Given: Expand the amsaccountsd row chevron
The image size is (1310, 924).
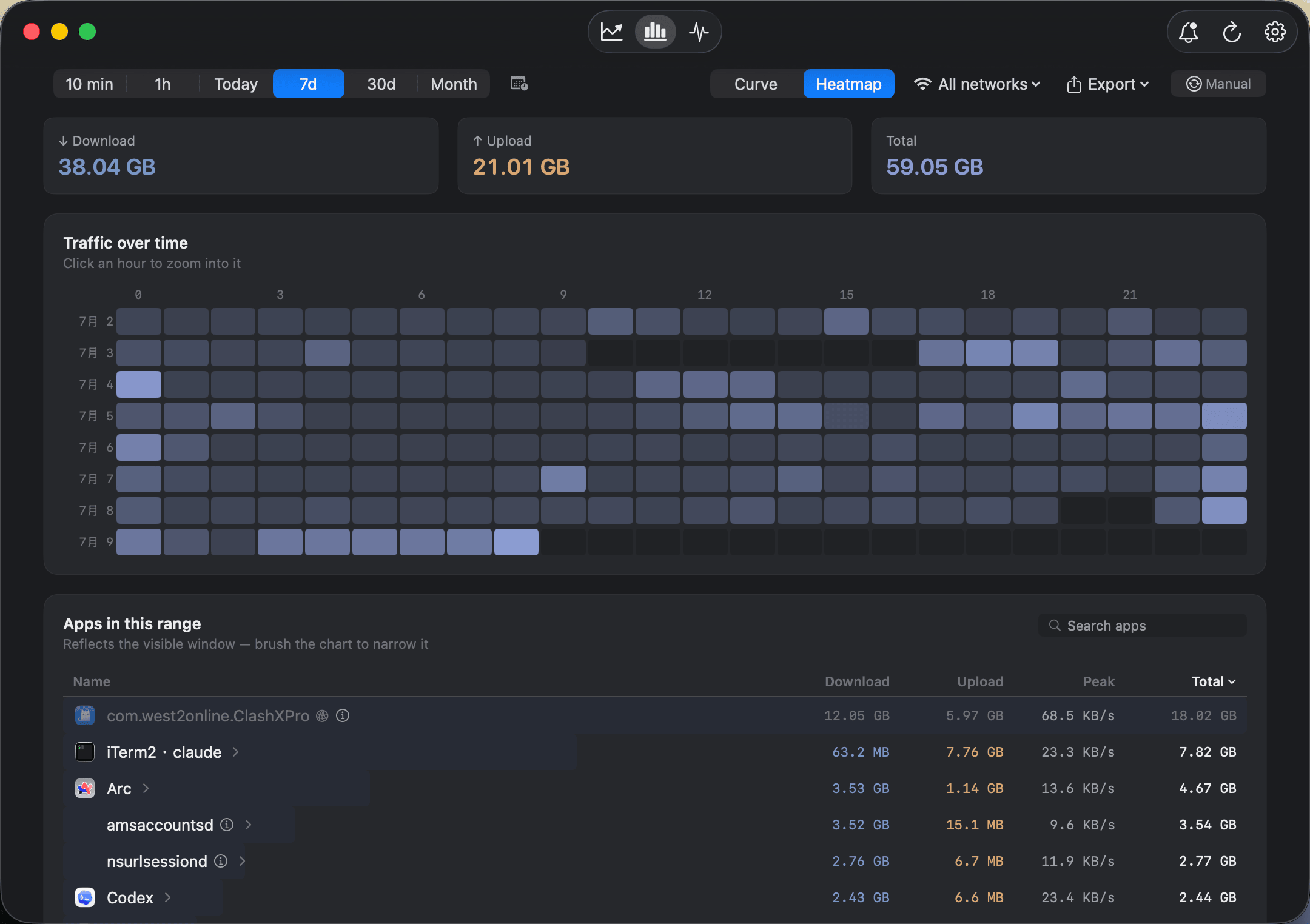Looking at the screenshot, I should point(248,825).
